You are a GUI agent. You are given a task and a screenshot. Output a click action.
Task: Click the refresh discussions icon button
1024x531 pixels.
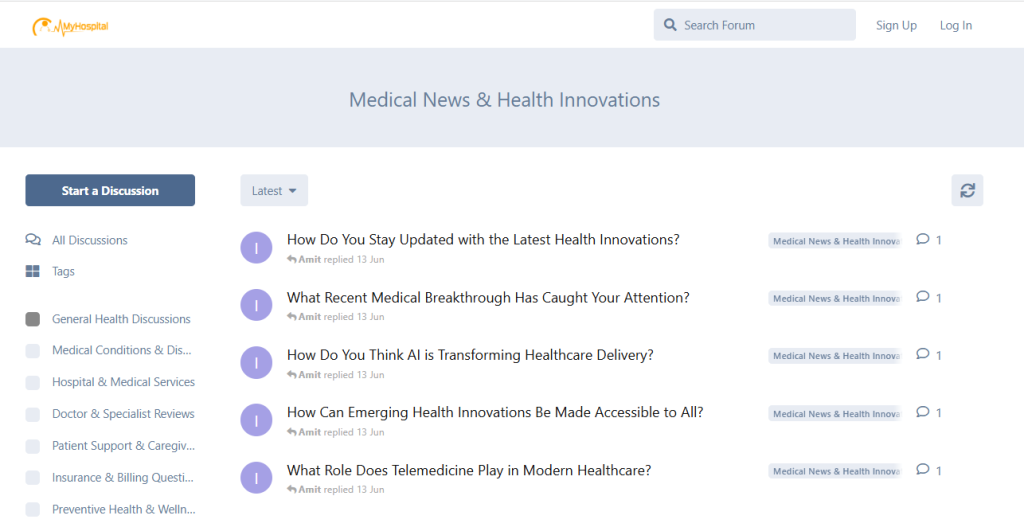coord(967,190)
